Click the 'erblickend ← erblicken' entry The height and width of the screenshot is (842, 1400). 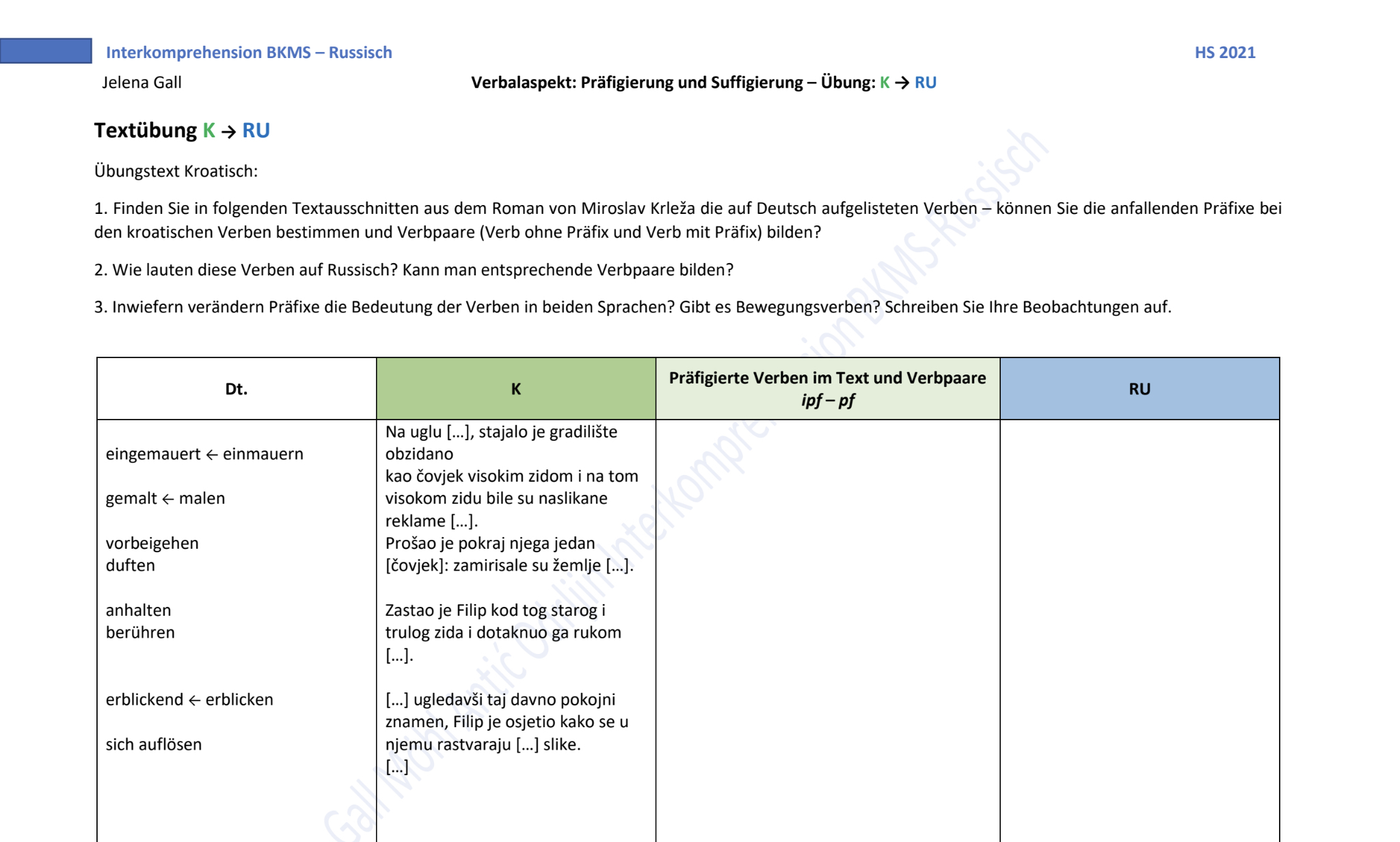pos(189,700)
